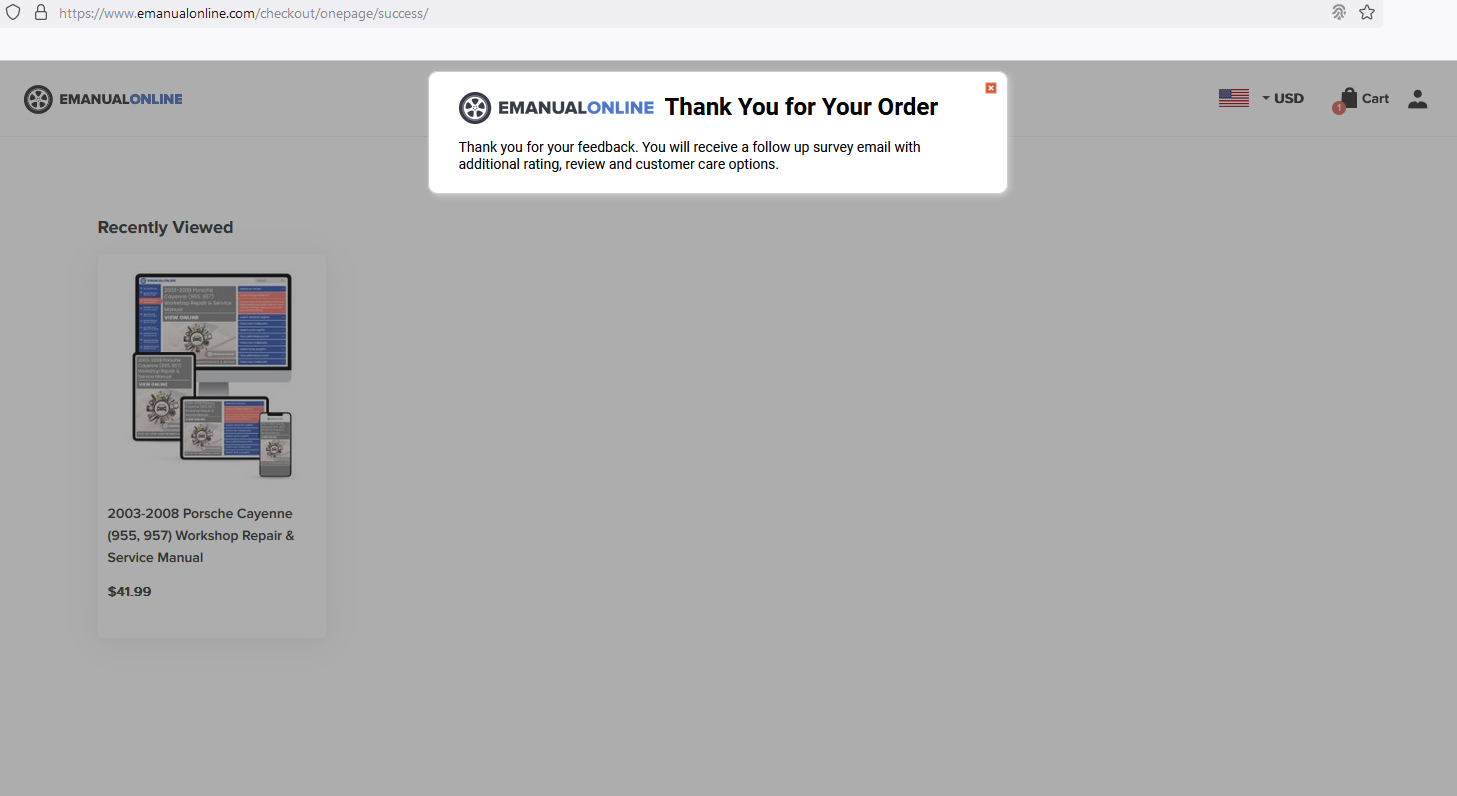View the Porsche Cayenne manual thumbnail

pos(211,373)
